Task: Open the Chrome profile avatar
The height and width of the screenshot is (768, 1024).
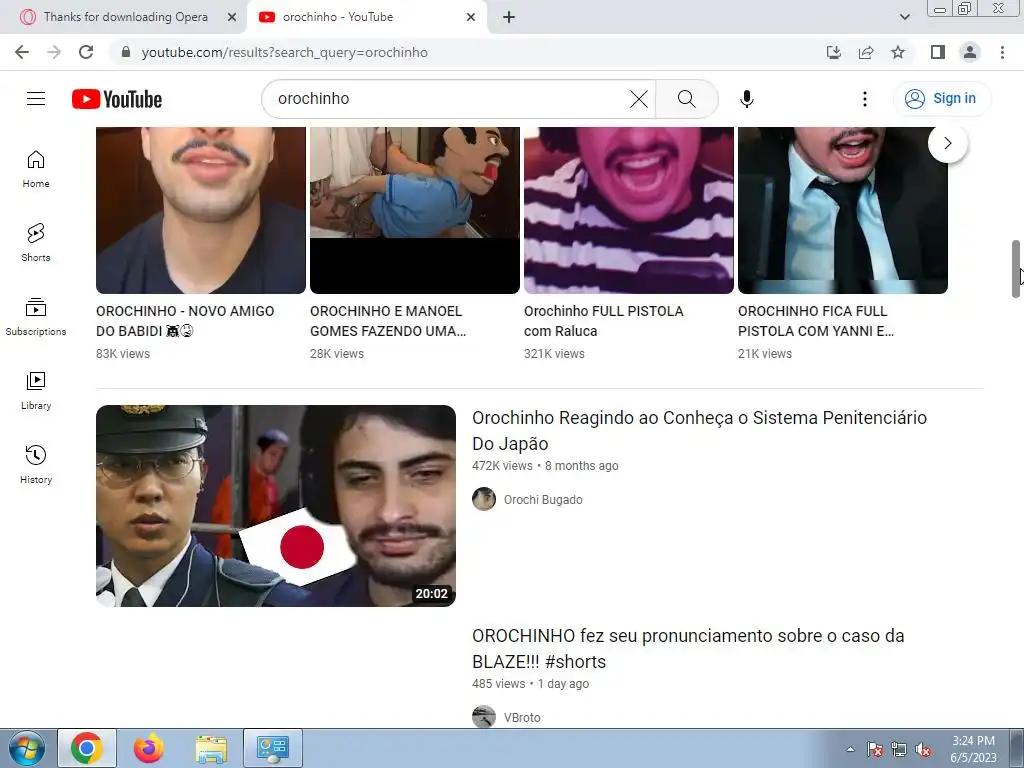Action: tap(970, 52)
